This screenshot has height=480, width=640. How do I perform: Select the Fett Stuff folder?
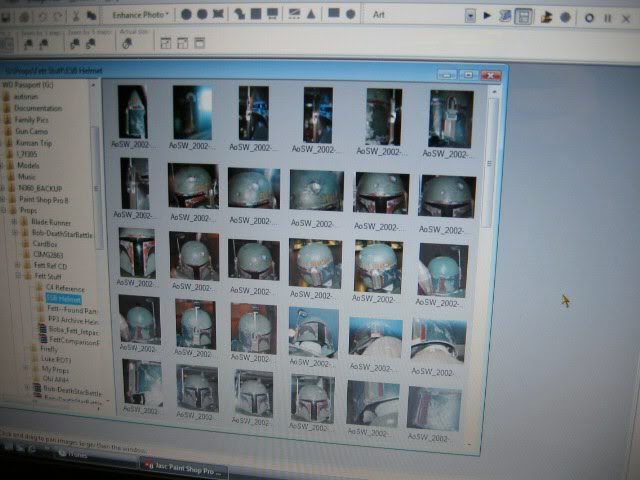click(48, 276)
